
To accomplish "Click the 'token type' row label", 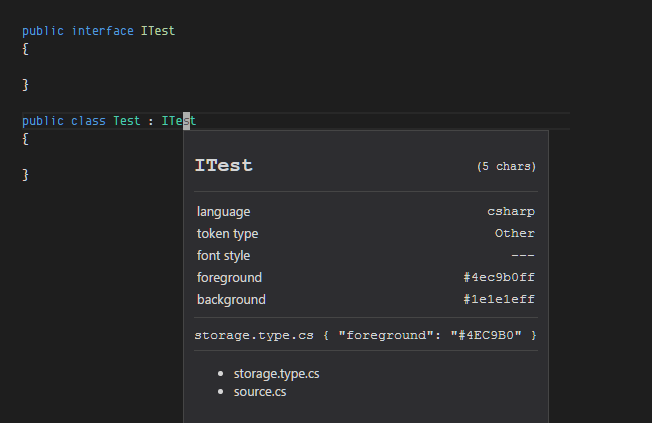I will point(227,234).
